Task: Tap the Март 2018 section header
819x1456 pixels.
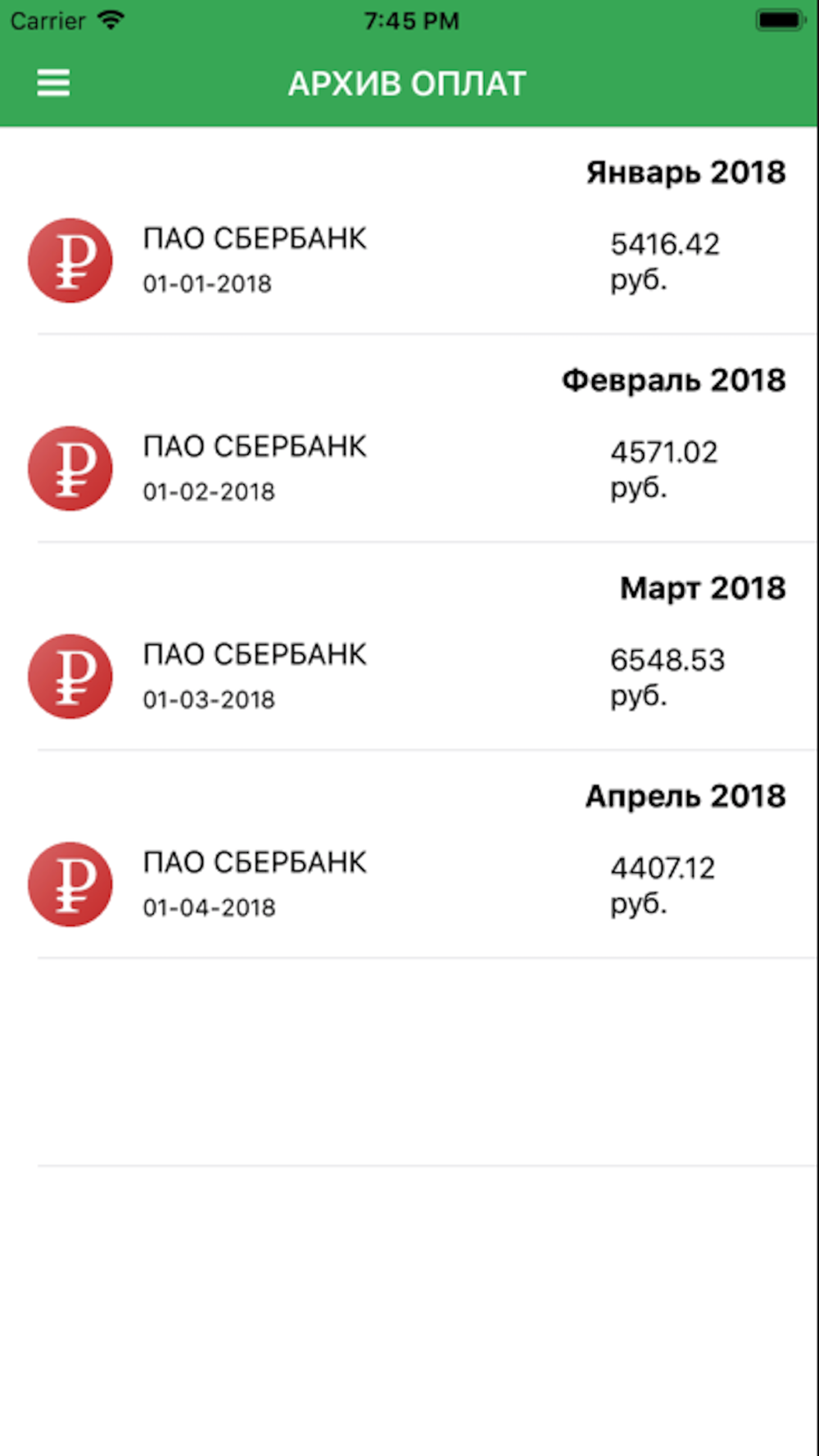Action: click(703, 588)
